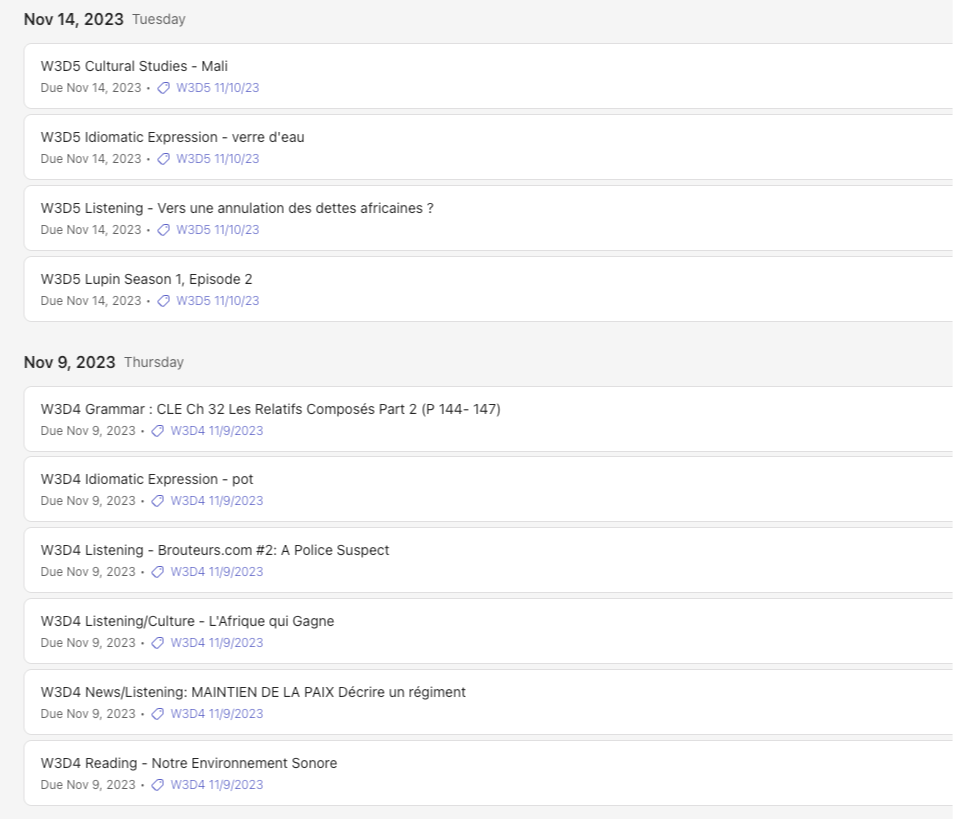Open W3D4 11/9/2023 tag under MAINTIEN DE LA PAIX
Viewport: 953px width, 819px height.
(x=217, y=714)
